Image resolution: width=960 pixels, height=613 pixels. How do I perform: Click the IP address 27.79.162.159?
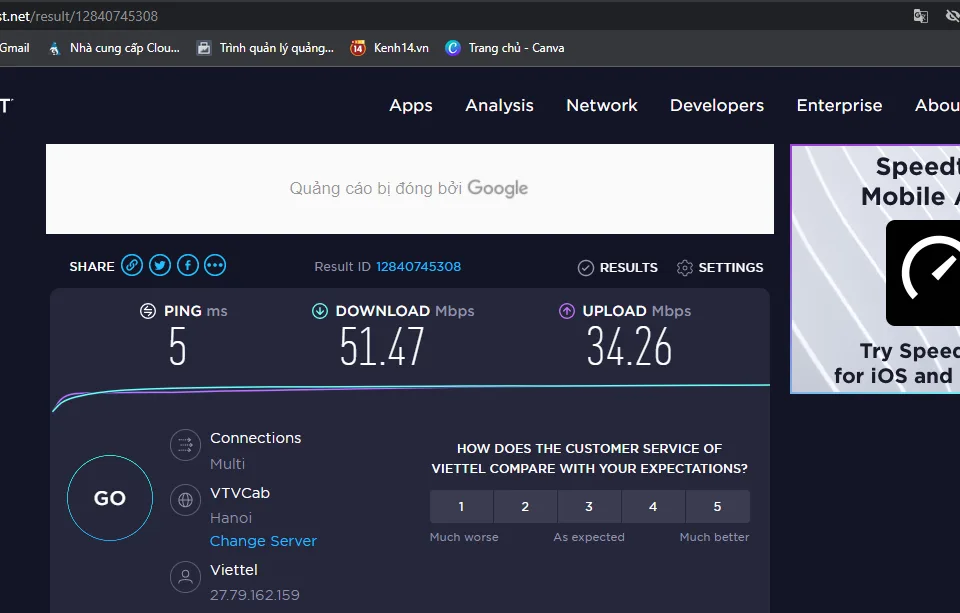click(x=255, y=595)
